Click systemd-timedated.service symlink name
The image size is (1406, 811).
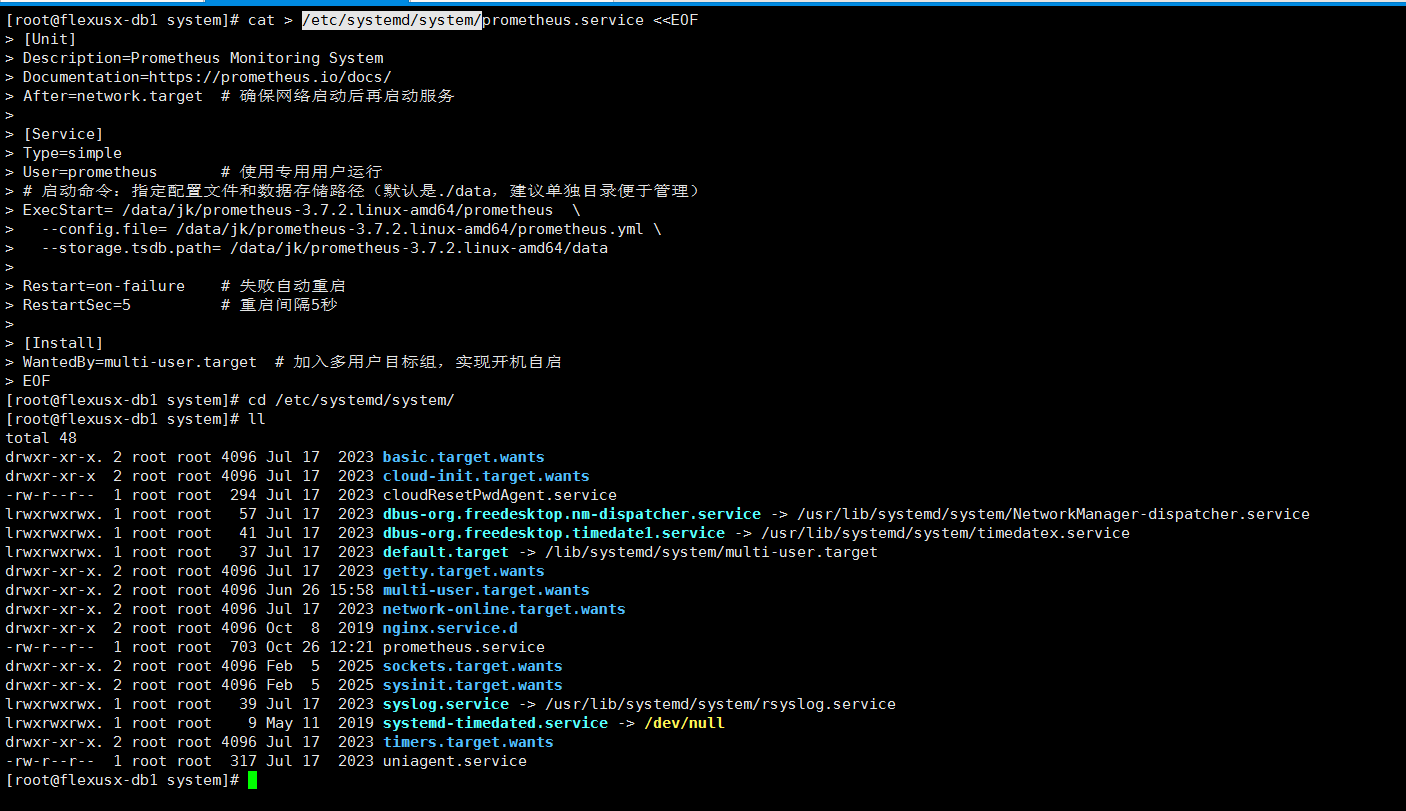click(495, 723)
